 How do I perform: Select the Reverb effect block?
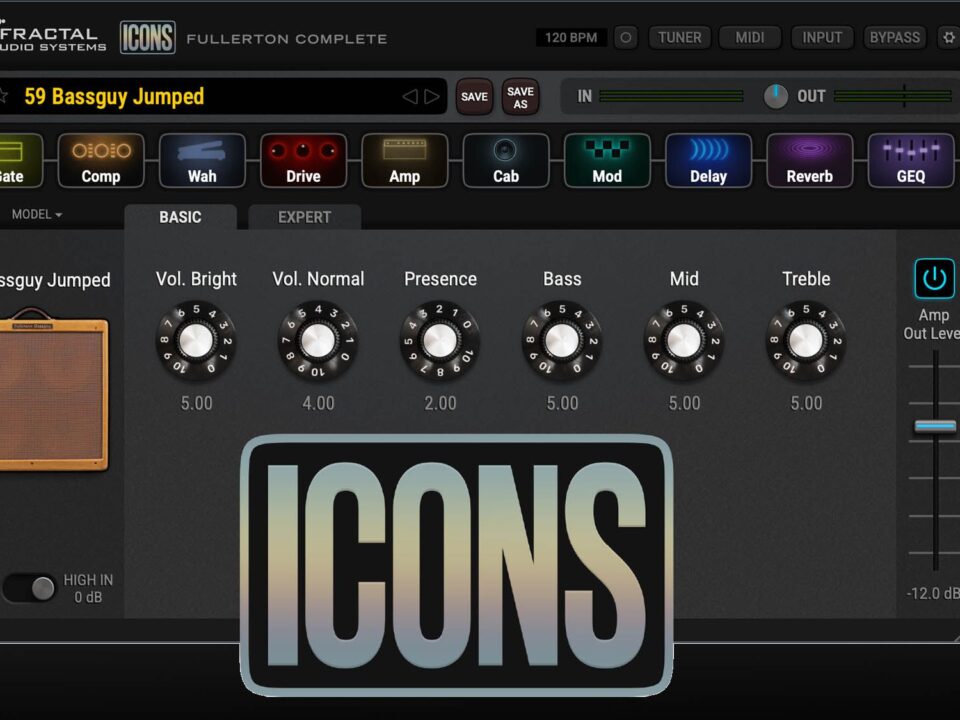(809, 160)
